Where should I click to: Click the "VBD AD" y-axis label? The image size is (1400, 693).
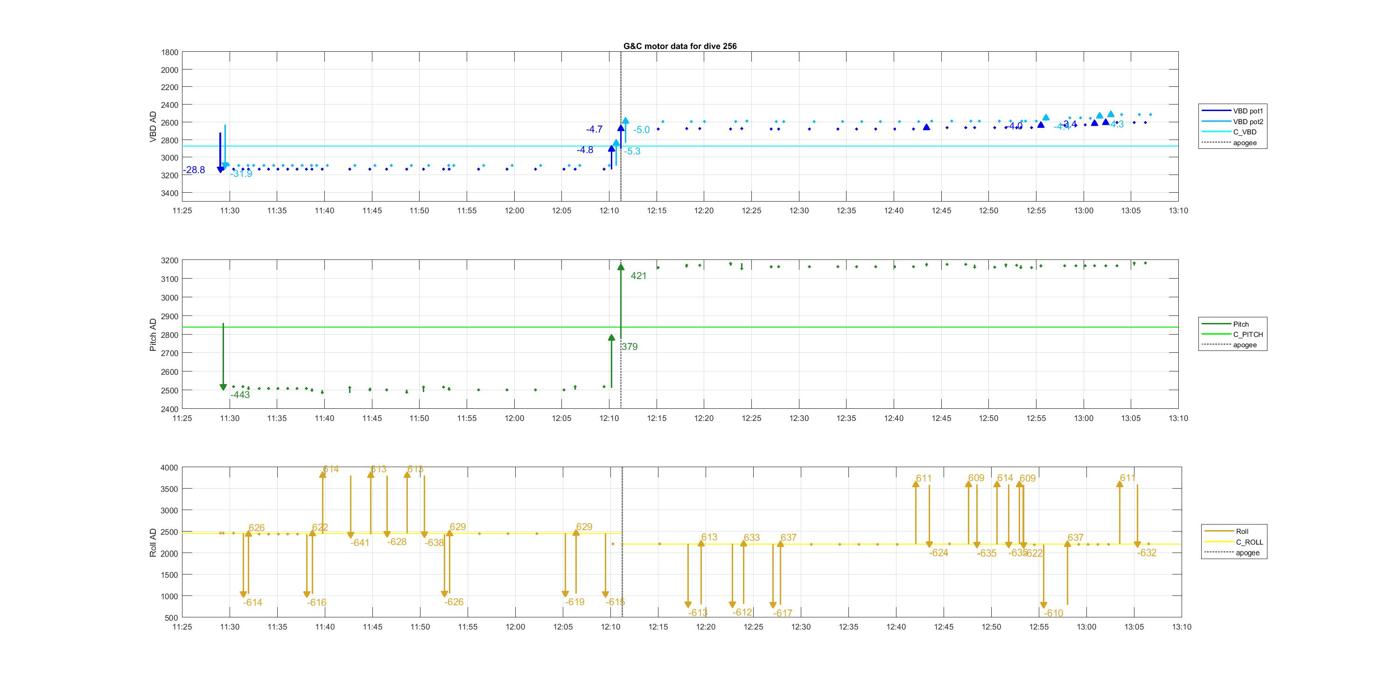154,127
